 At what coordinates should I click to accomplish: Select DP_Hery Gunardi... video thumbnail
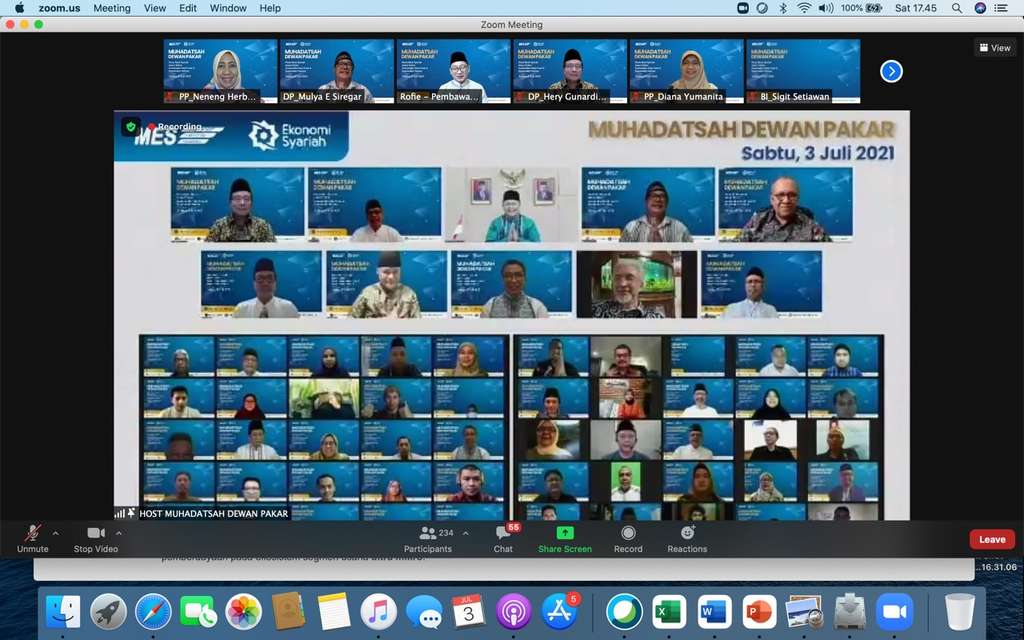(570, 71)
